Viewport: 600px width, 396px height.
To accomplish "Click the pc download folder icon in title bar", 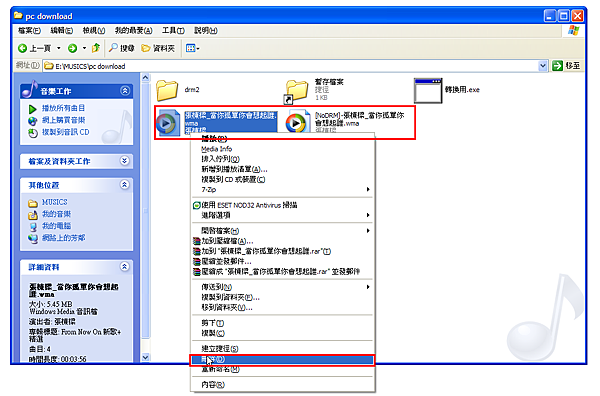I will 18,16.
